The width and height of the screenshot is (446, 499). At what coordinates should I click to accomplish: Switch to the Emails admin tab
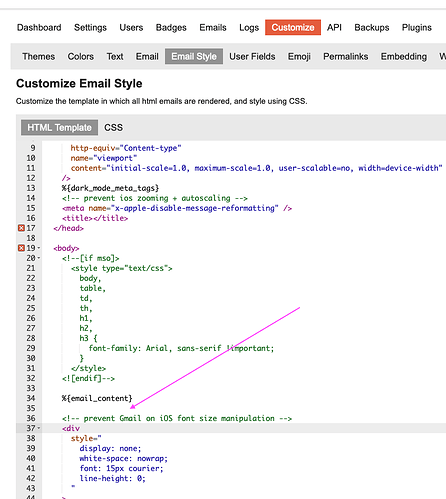(213, 27)
